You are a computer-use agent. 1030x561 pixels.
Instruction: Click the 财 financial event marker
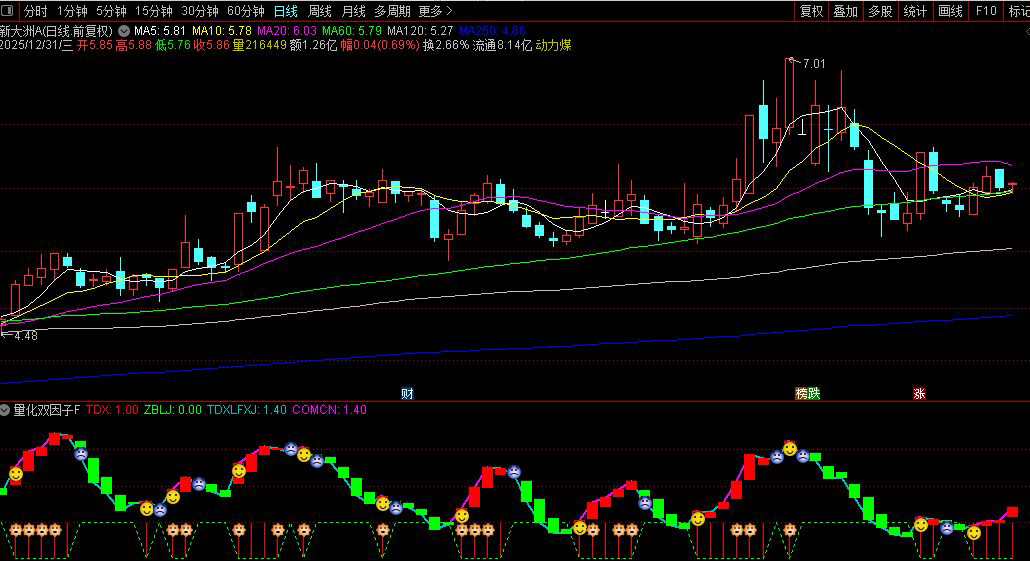click(407, 393)
